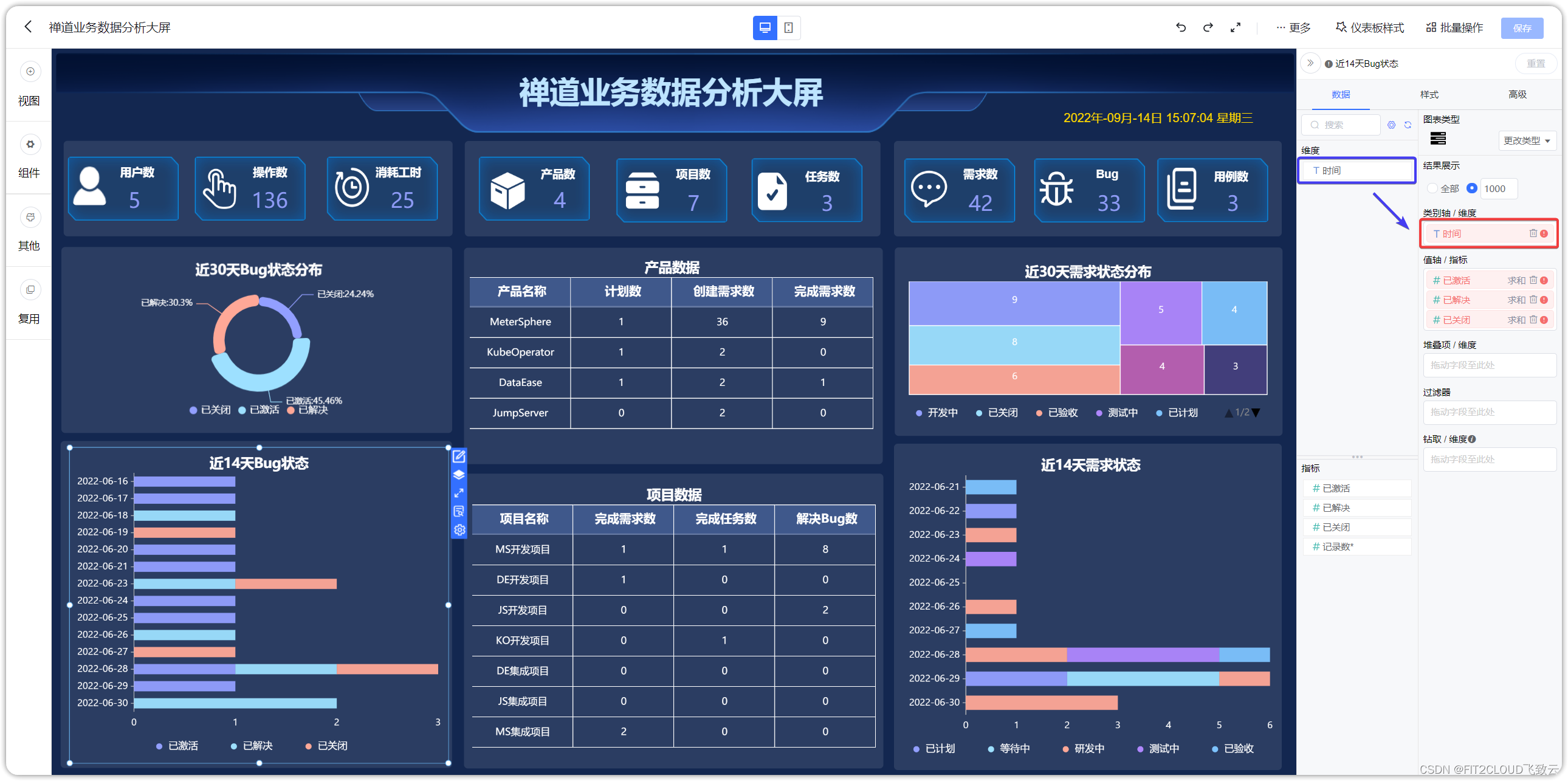Switch to mobile preview toggle at top center
The height and width of the screenshot is (781, 1568).
pos(789,27)
